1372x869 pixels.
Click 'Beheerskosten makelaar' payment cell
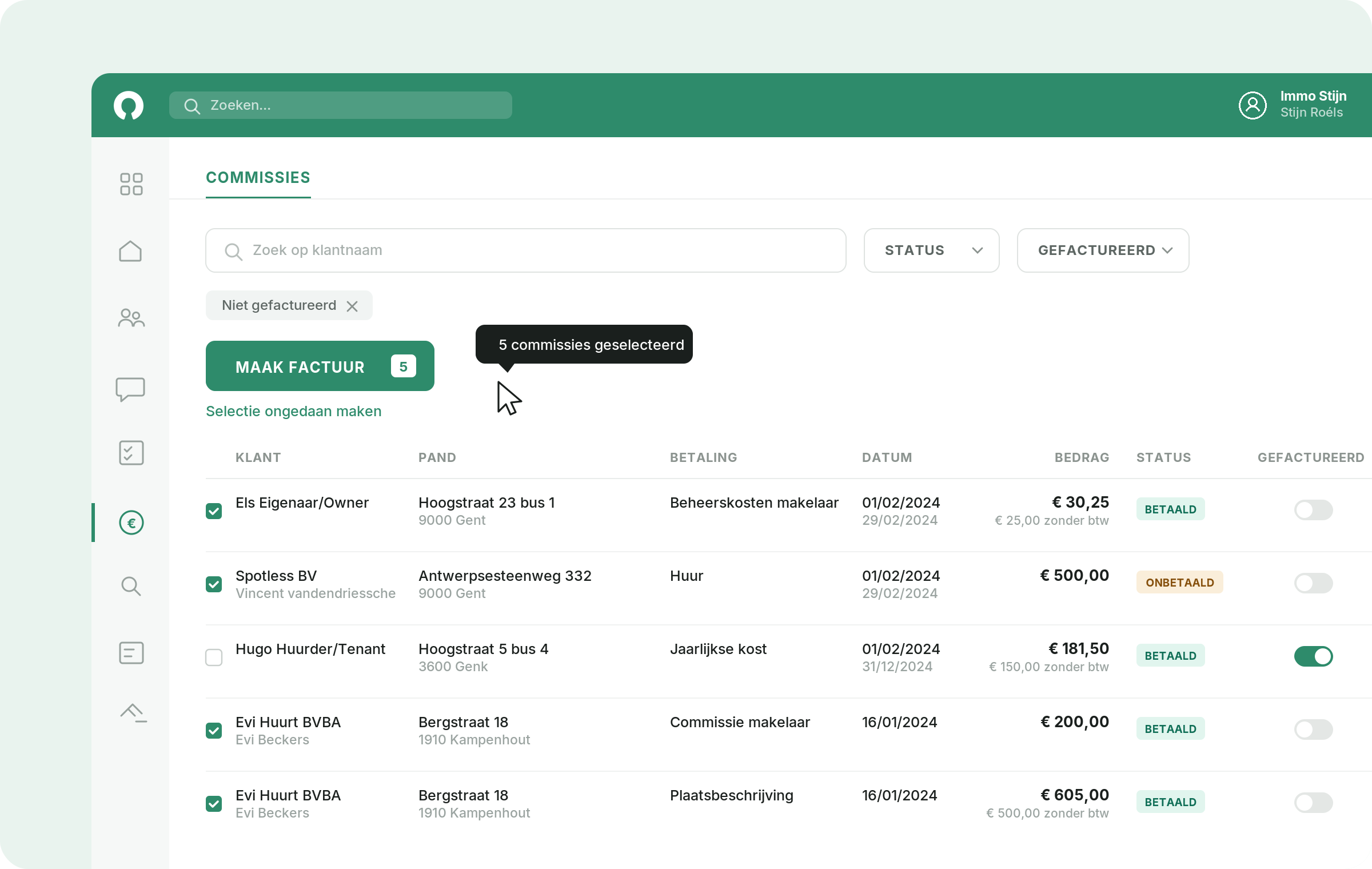point(754,503)
